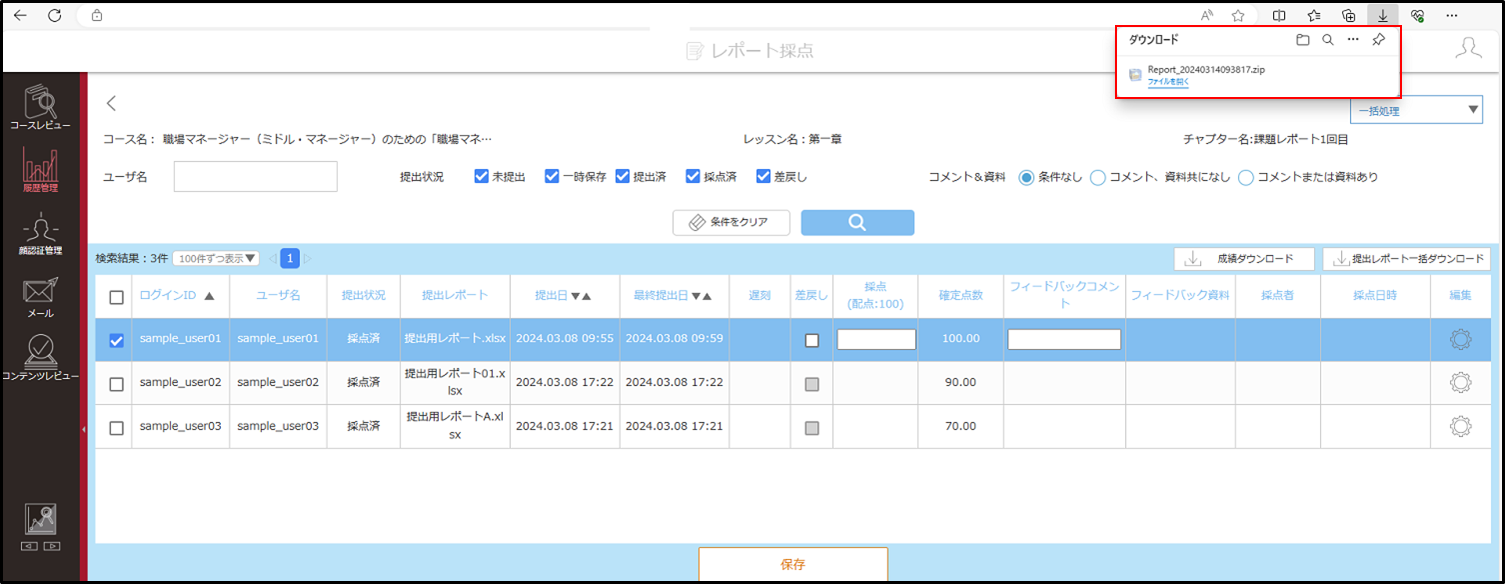Select コメントまたは資料あり radio option

1246,177
